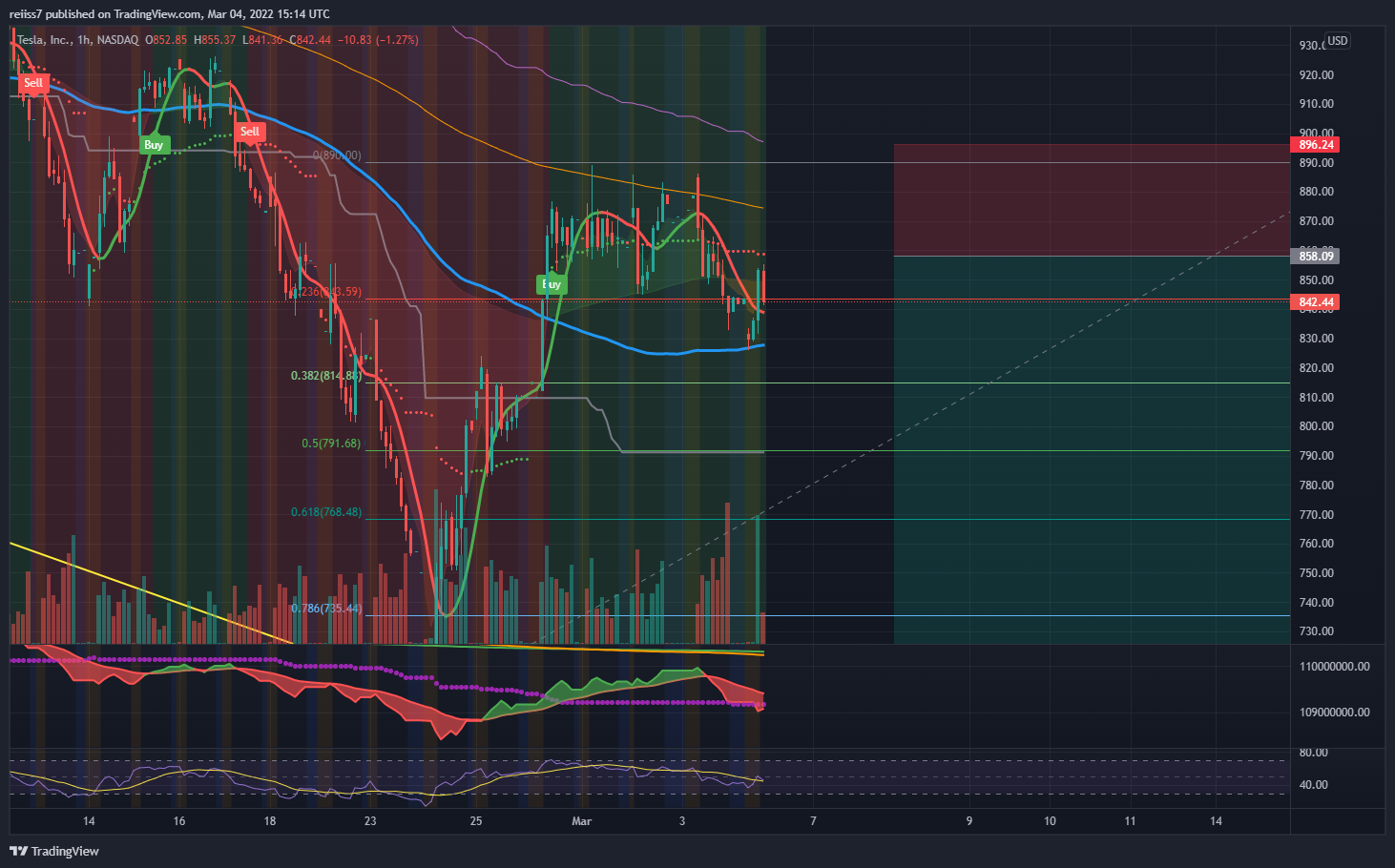Click the 730.00 price axis label
Viewport: 1395px width, 868px height.
coord(1316,631)
